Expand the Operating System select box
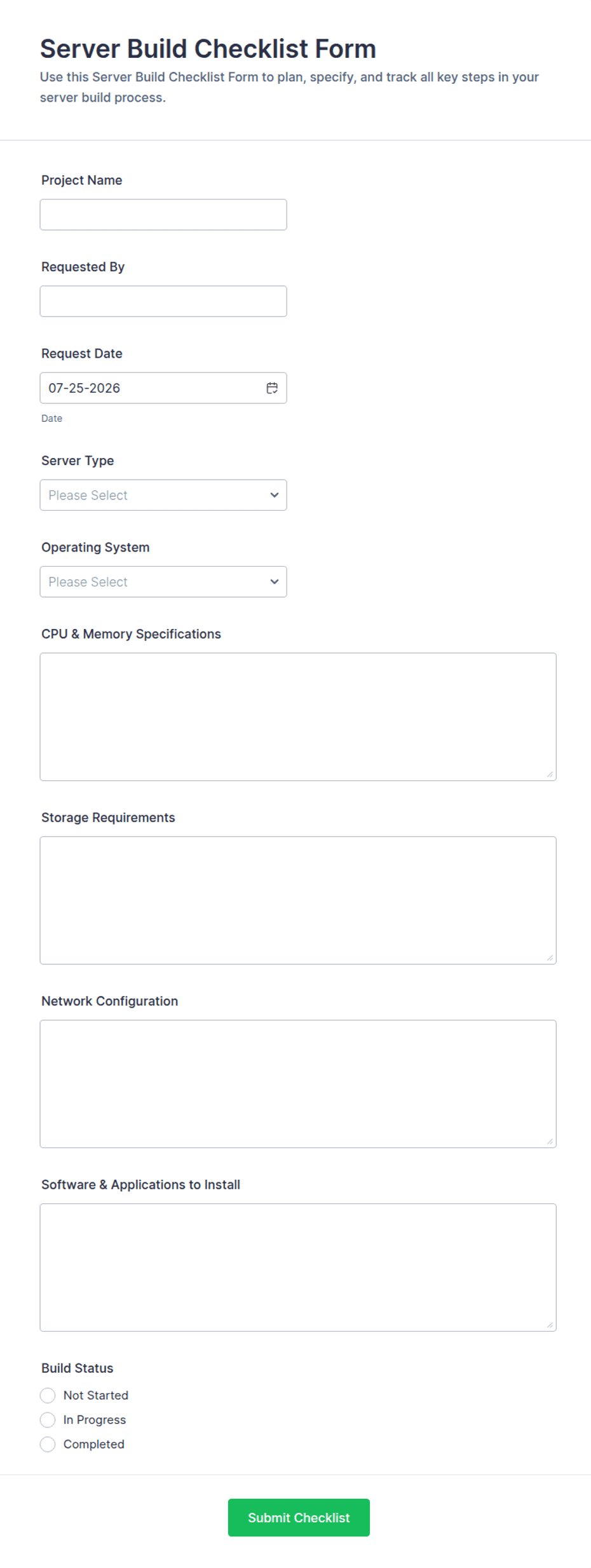Screen dimensions: 591x1568 coord(163,582)
